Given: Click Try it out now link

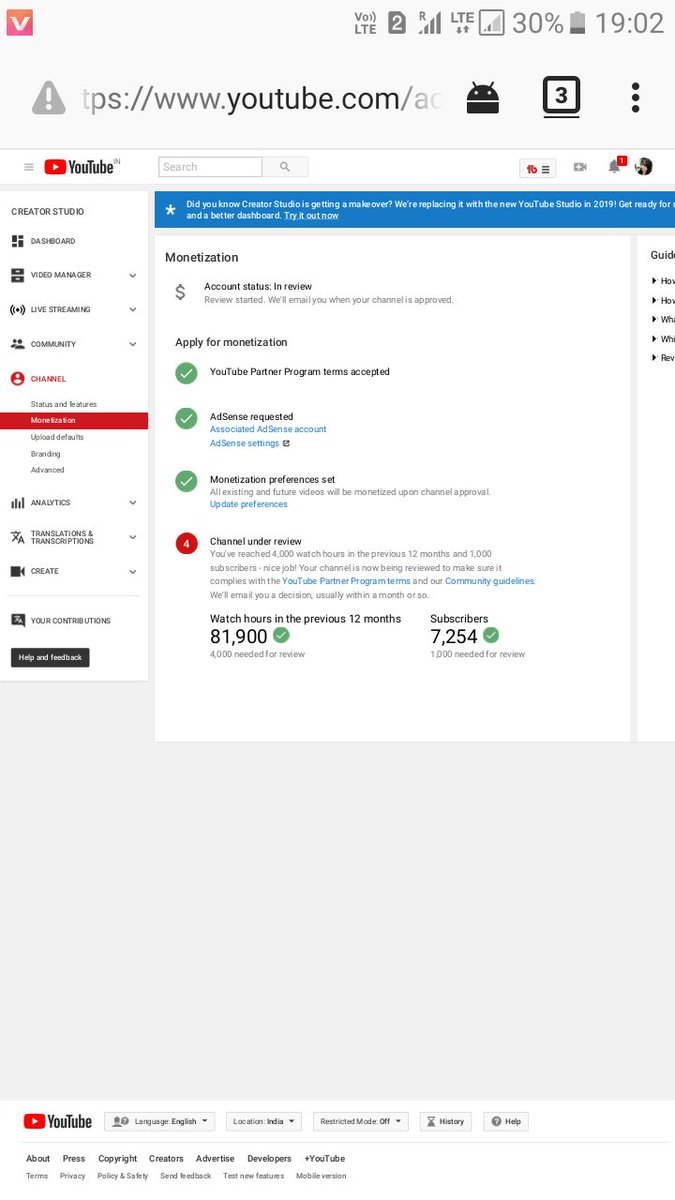Looking at the screenshot, I should [311, 216].
